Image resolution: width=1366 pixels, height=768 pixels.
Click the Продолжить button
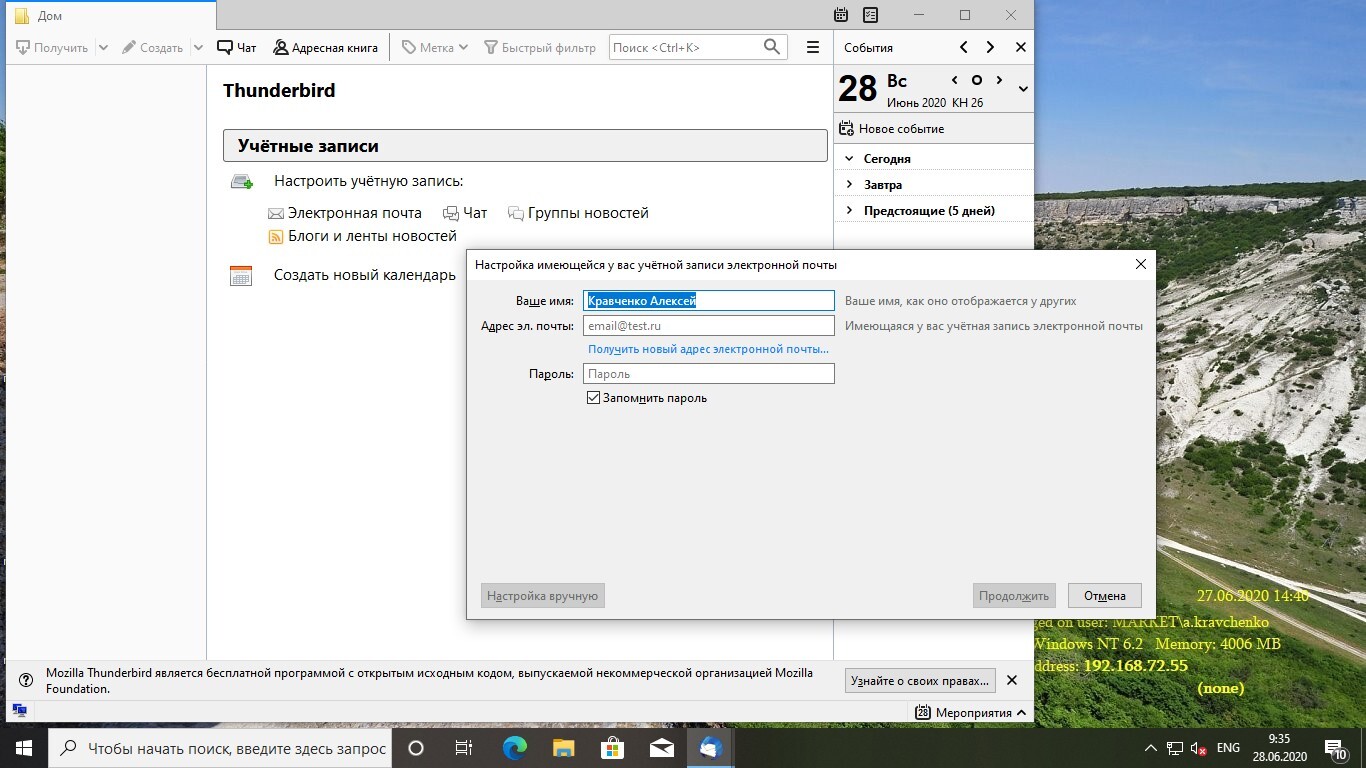[1014, 596]
